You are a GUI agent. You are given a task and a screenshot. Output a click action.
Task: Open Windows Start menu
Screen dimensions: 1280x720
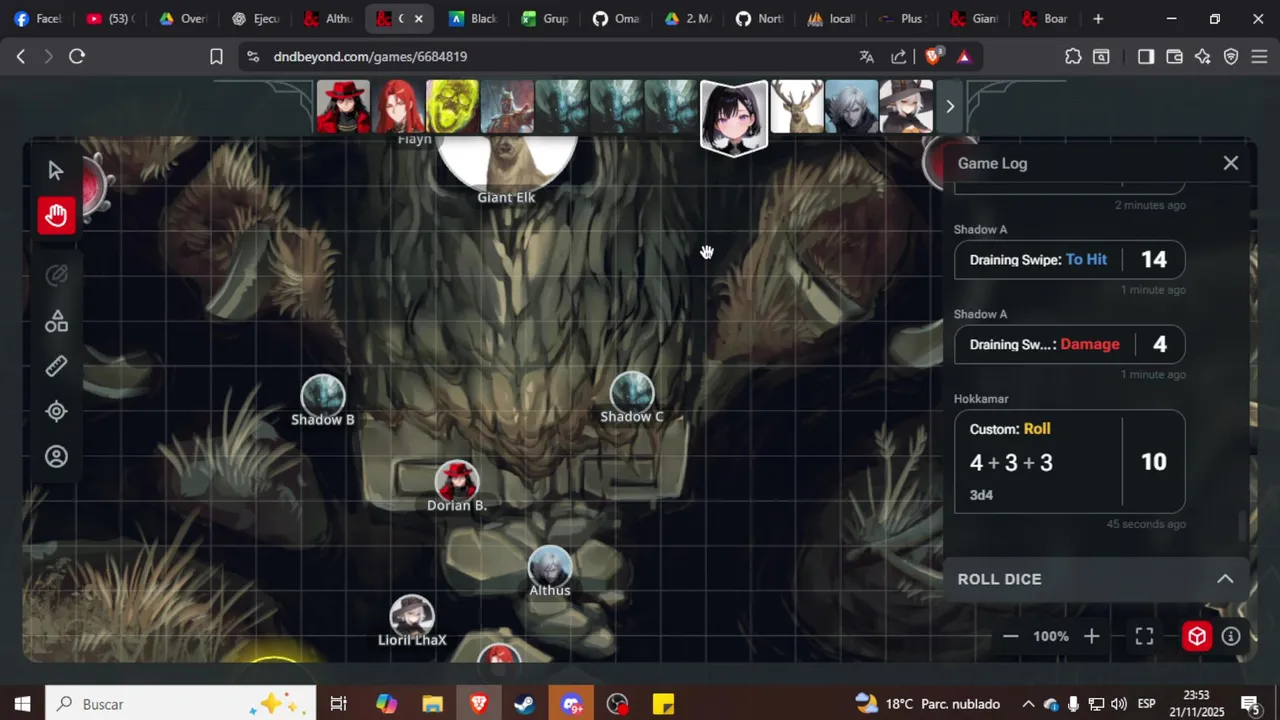point(22,704)
